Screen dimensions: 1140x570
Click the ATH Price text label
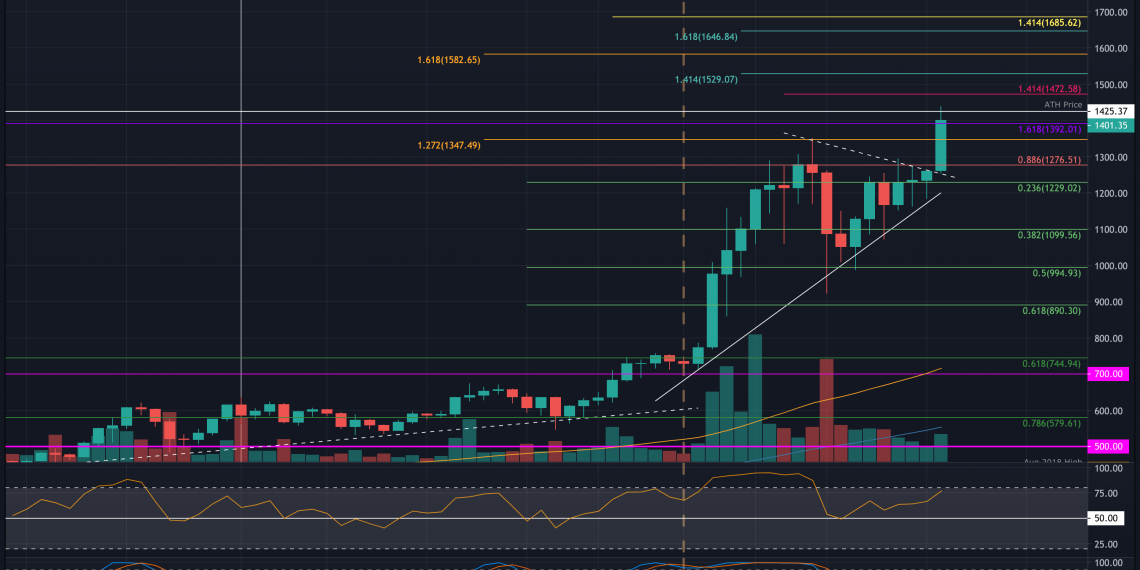pyautogui.click(x=1063, y=104)
